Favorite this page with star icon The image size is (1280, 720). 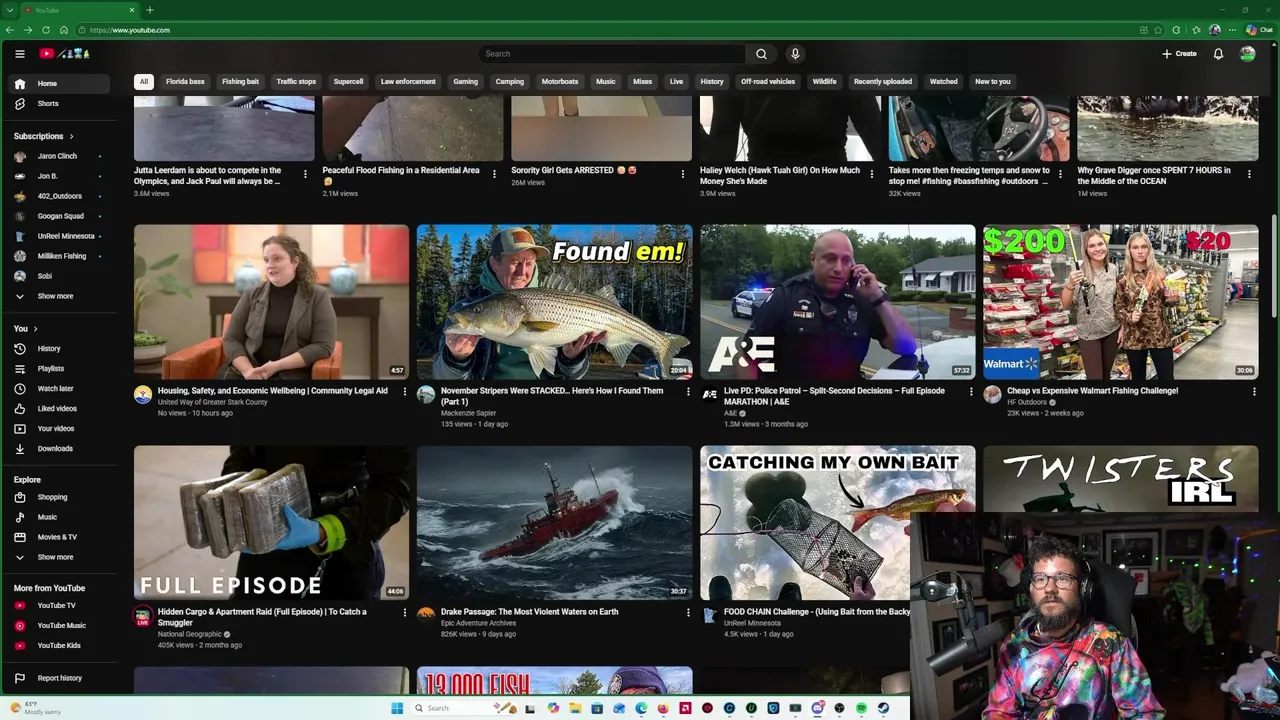(x=1159, y=30)
